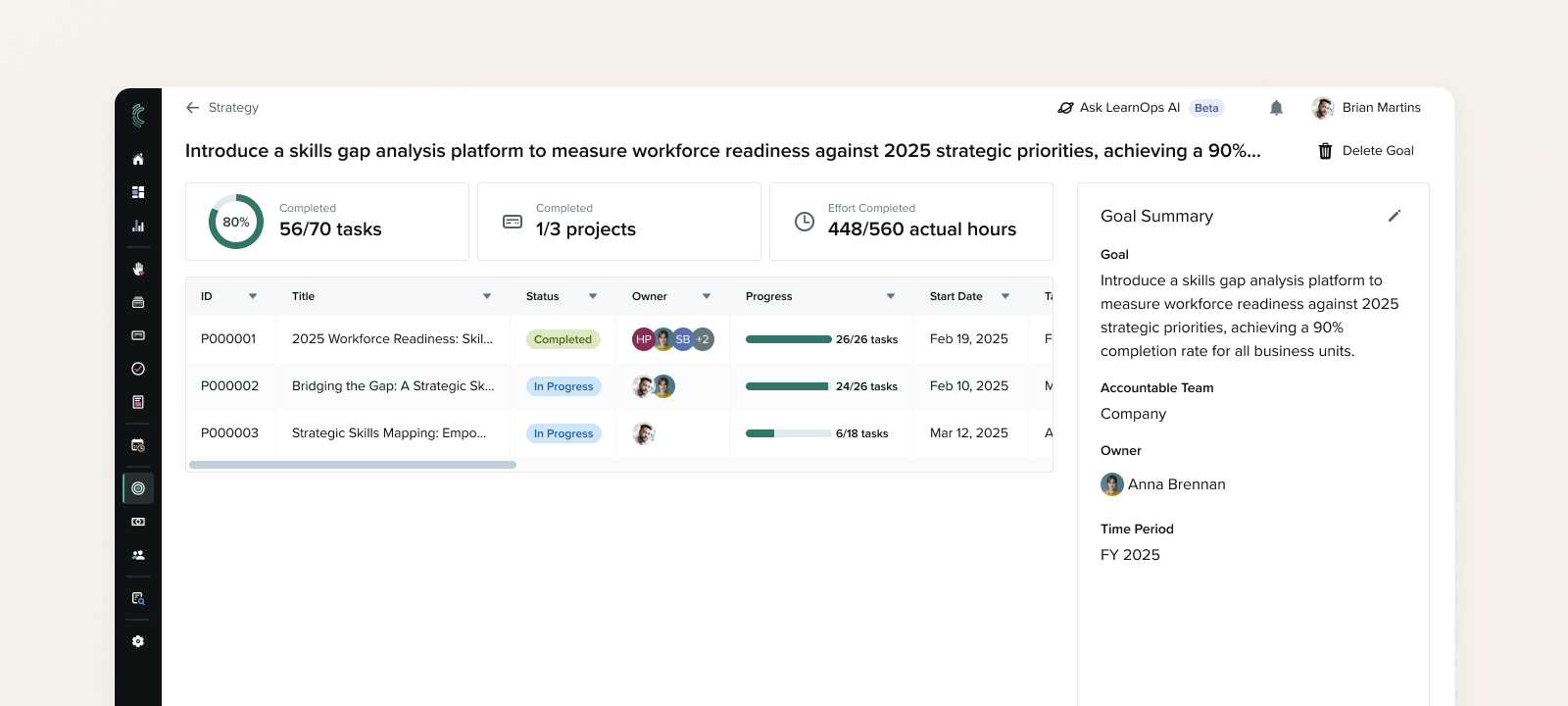The image size is (1568, 706).
Task: Open the bar chart analytics icon
Action: tap(138, 226)
